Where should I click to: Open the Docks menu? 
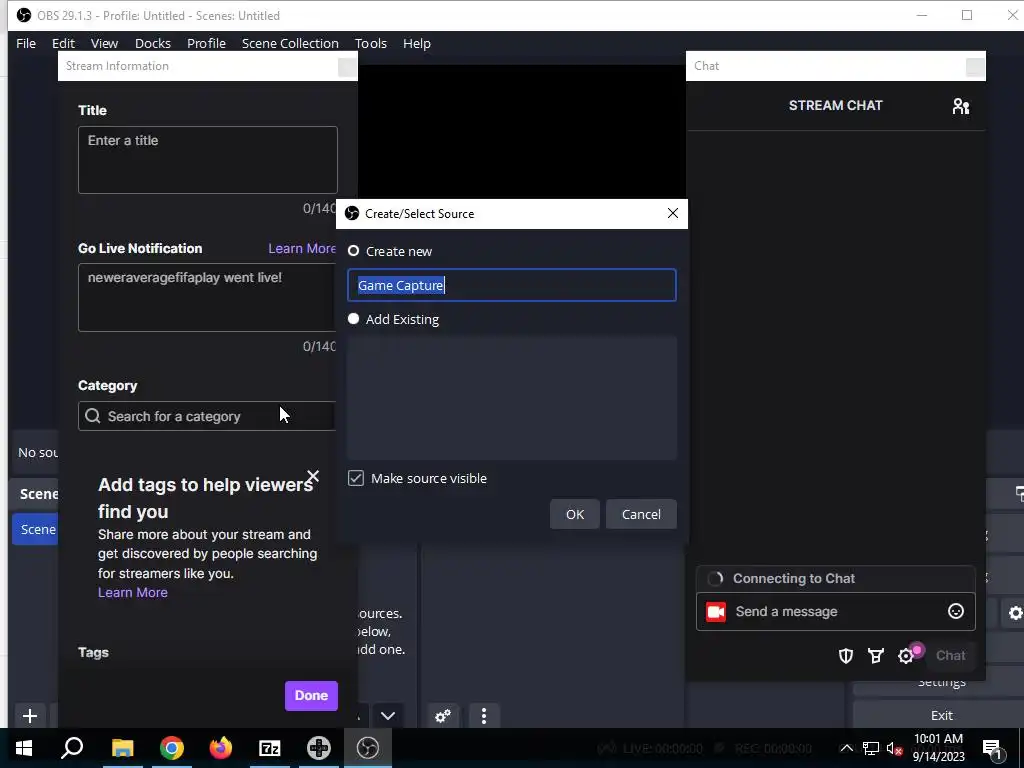(153, 43)
